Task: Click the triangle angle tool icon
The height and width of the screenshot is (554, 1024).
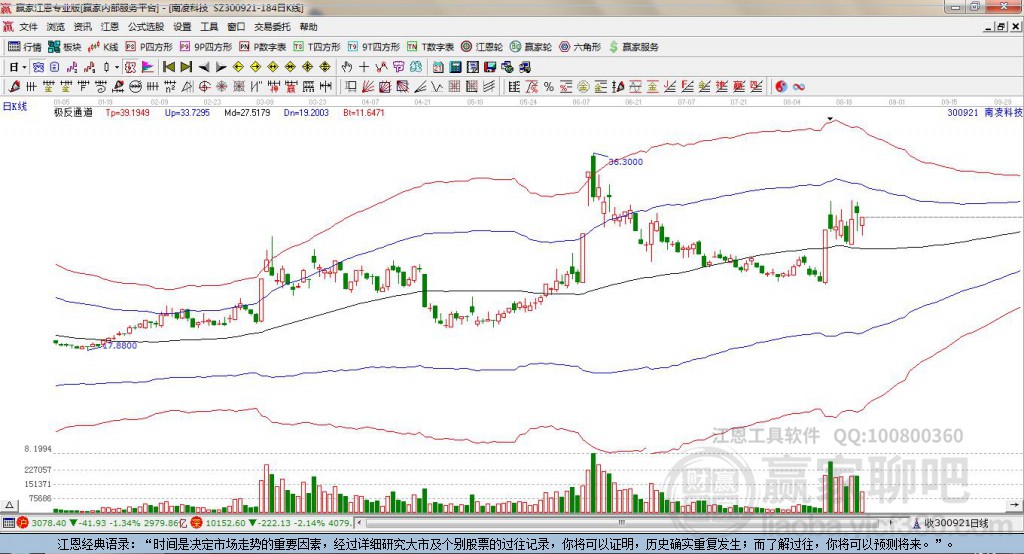Action: pos(187,86)
